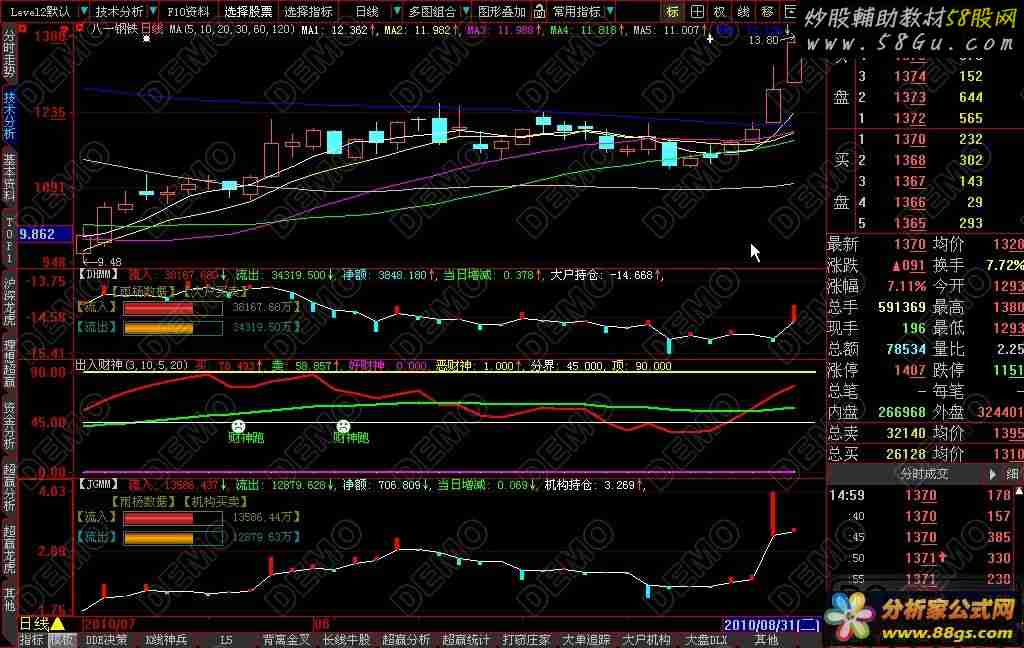This screenshot has height=648, width=1024.
Task: Open 沪深龙虎 side tab
Action: click(x=9, y=302)
